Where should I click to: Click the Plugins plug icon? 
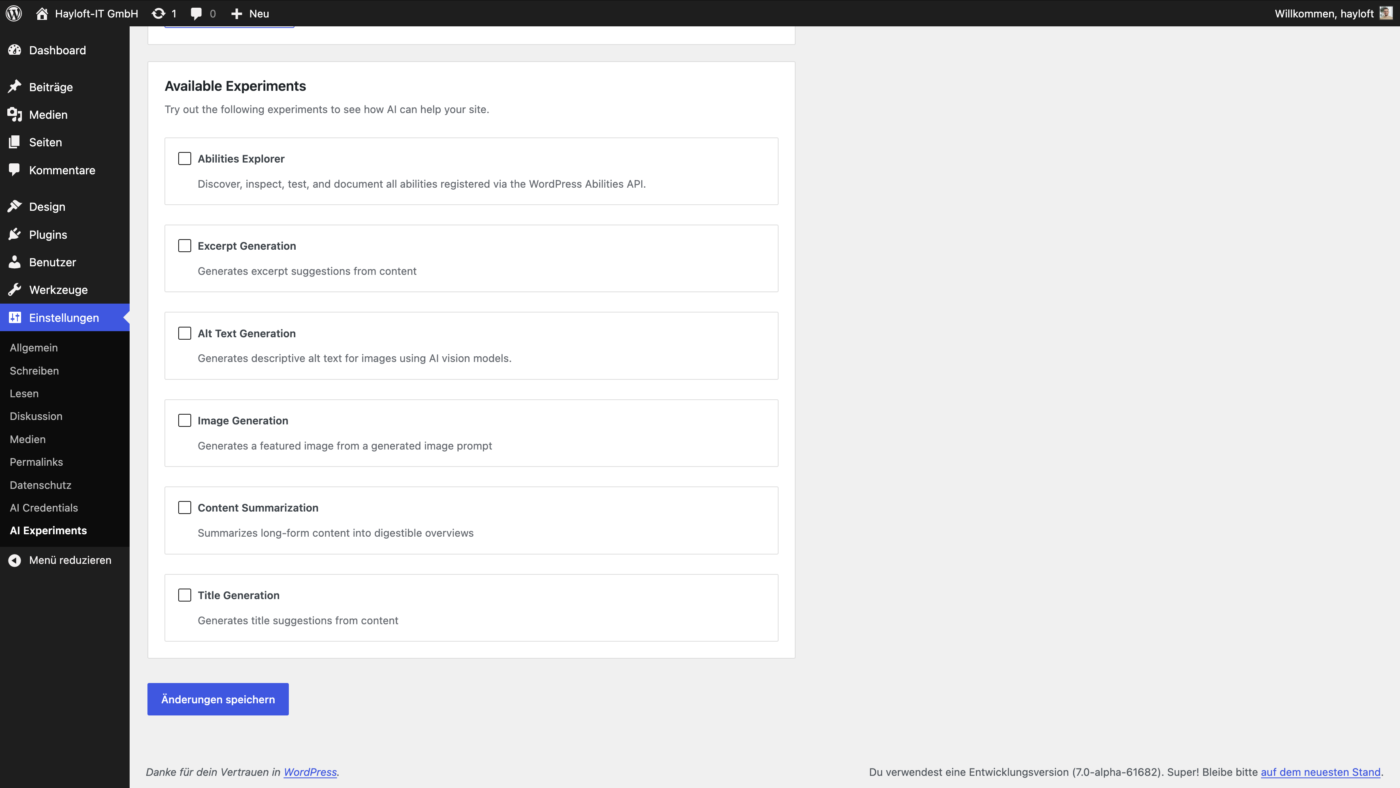coord(14,235)
